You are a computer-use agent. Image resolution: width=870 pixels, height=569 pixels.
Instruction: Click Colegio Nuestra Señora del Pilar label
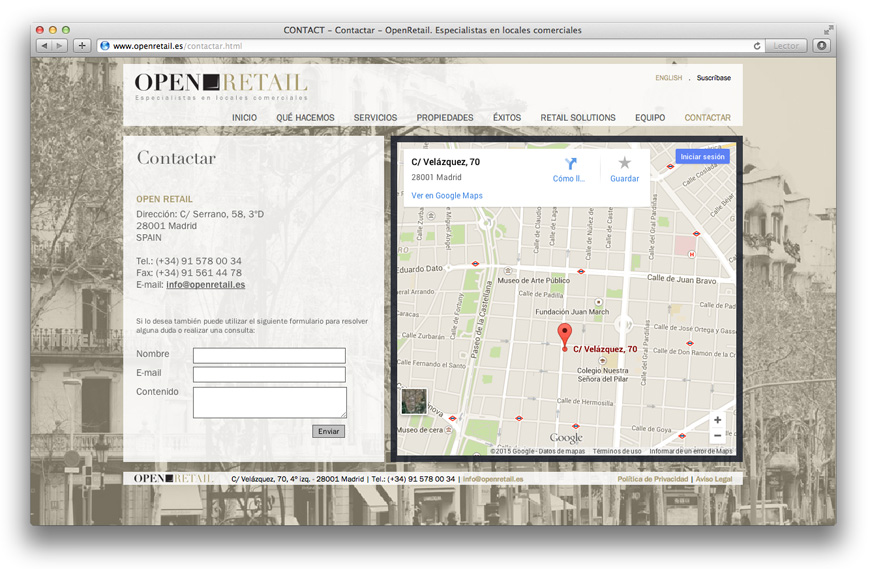pos(603,375)
